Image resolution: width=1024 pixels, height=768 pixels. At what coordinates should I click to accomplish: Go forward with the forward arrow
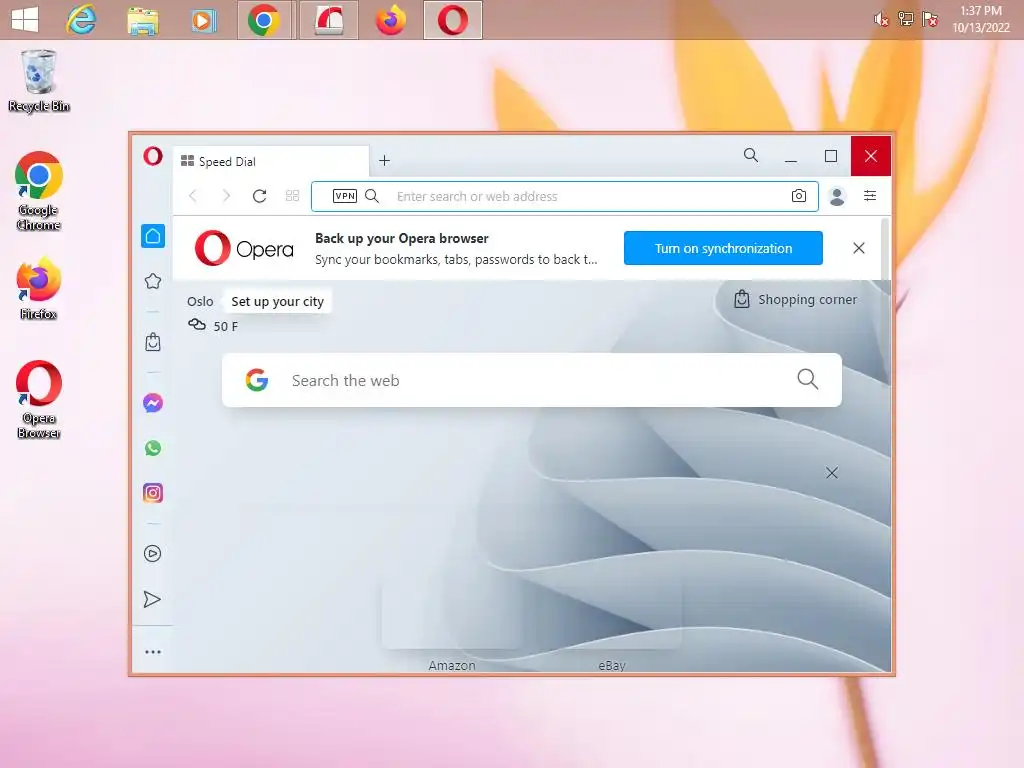click(226, 196)
